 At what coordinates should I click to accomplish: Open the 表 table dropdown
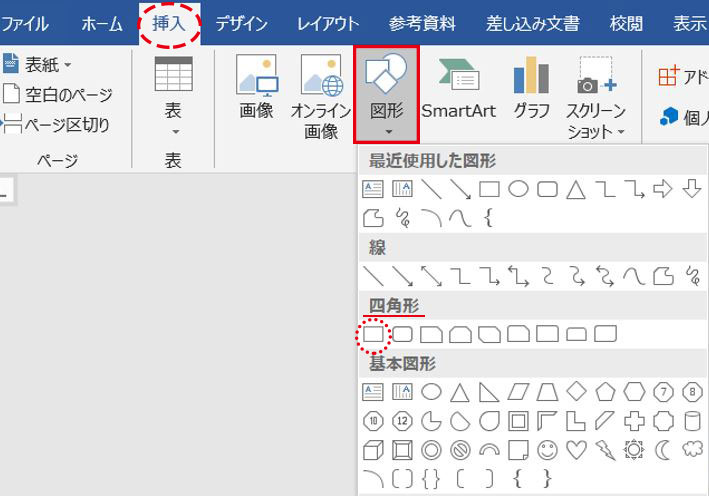click(x=174, y=96)
